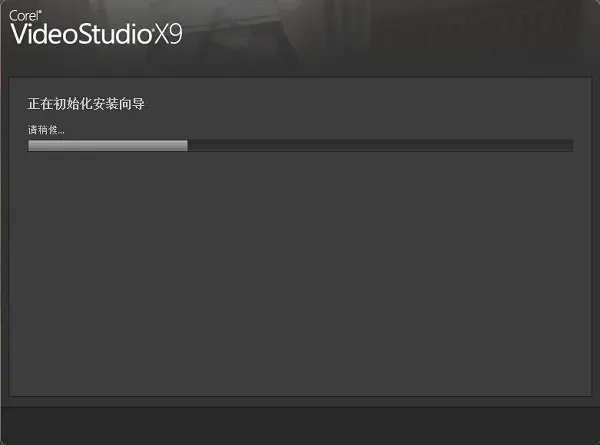Image resolution: width=600 pixels, height=445 pixels.
Task: Click the 正在初始化安装向导 heading
Action: click(86, 104)
